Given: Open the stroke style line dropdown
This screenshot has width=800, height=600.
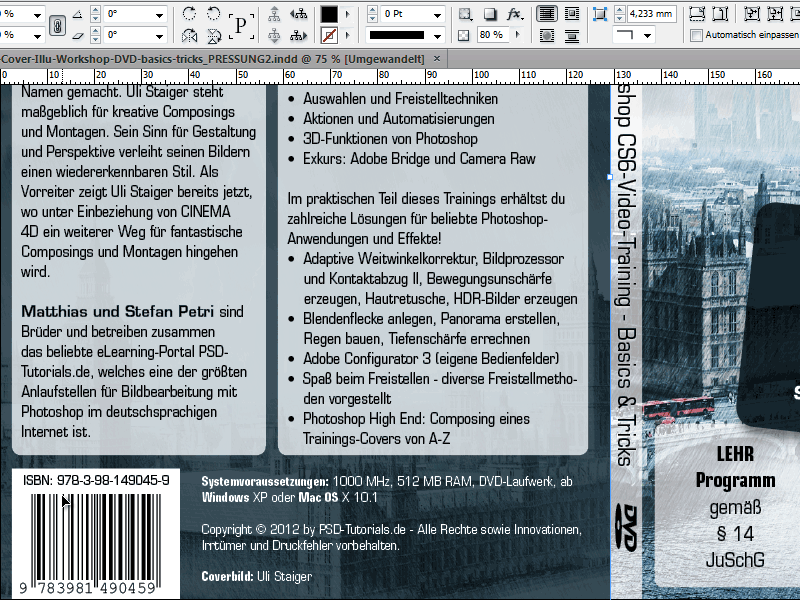Looking at the screenshot, I should 437,36.
